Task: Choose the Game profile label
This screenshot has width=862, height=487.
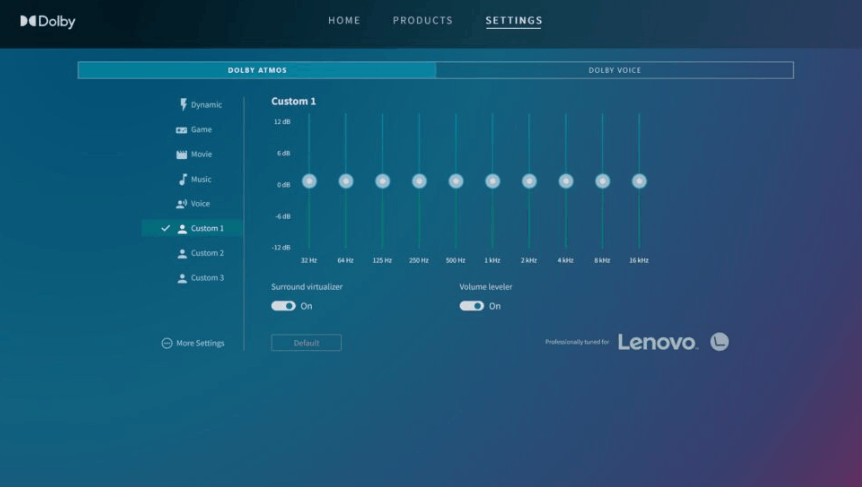Action: click(201, 130)
